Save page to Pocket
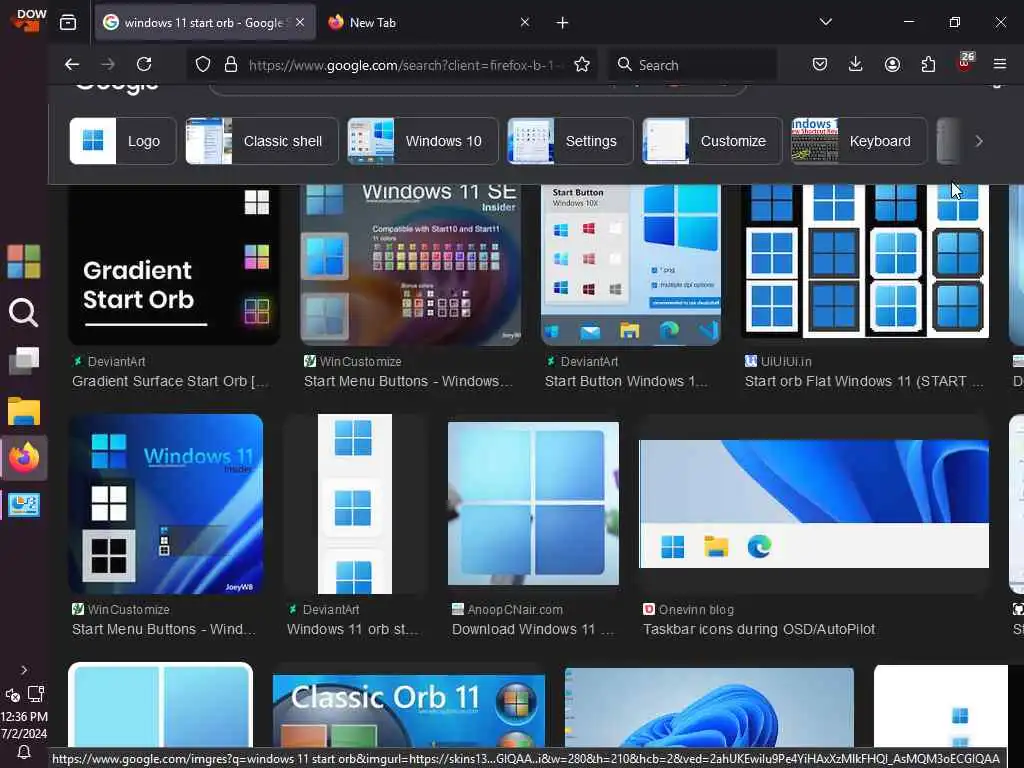1024x768 pixels. point(820,64)
